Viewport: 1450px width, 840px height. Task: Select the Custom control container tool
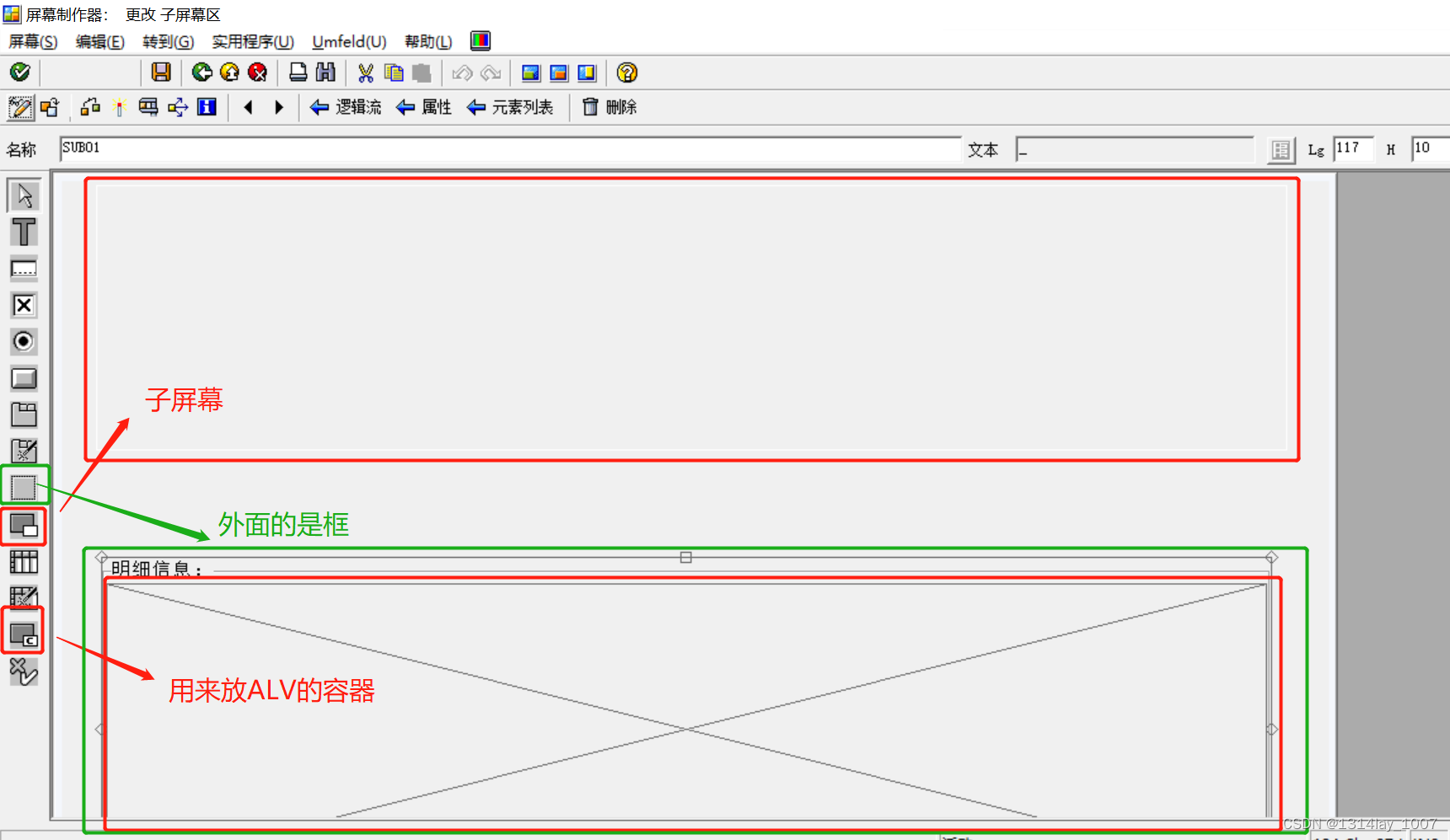click(24, 634)
